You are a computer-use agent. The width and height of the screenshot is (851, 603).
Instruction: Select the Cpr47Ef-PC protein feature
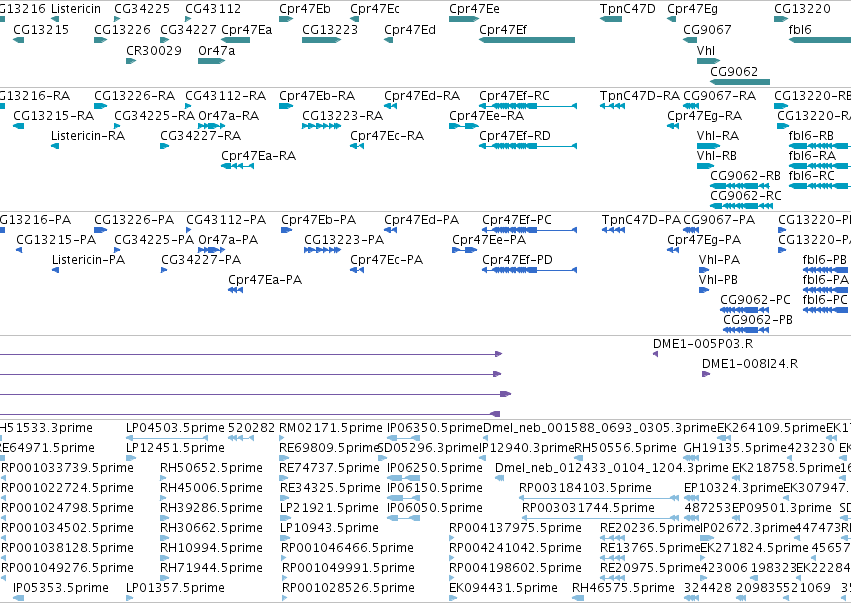(529, 230)
